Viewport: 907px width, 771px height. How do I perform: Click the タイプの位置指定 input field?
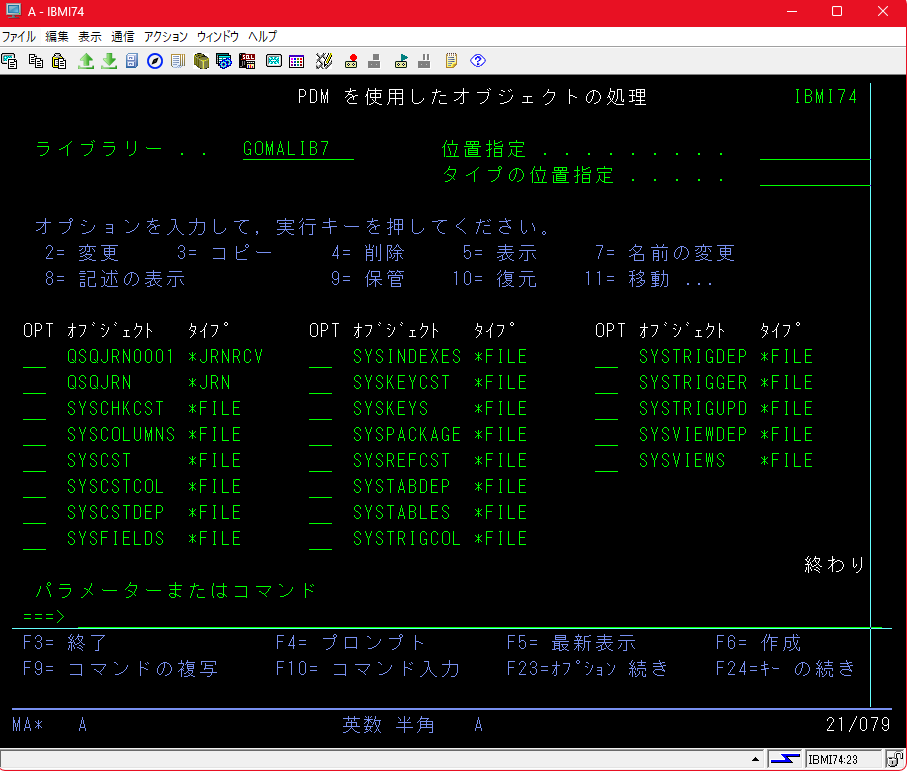click(814, 176)
